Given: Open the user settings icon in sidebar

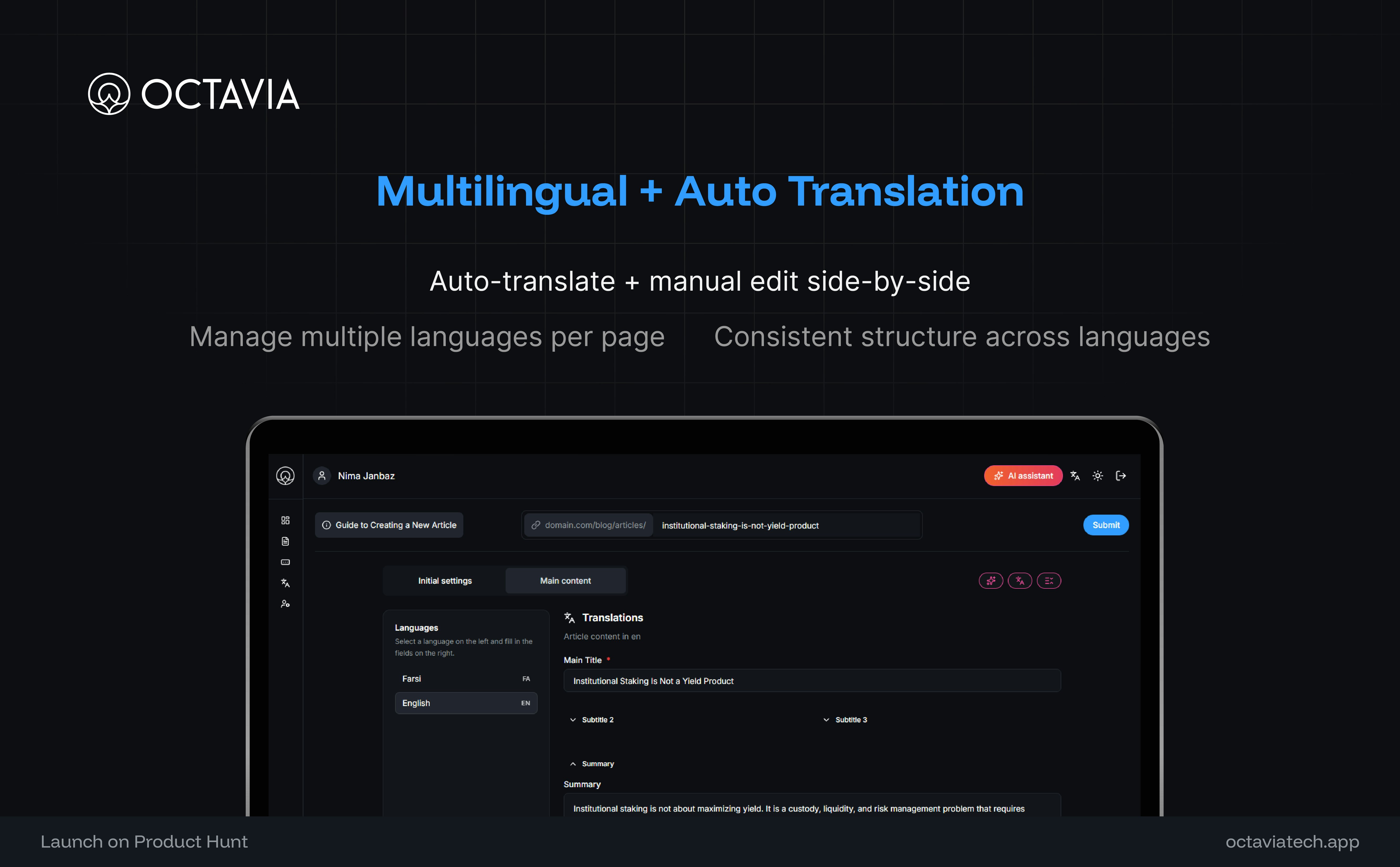Looking at the screenshot, I should pyautogui.click(x=286, y=604).
